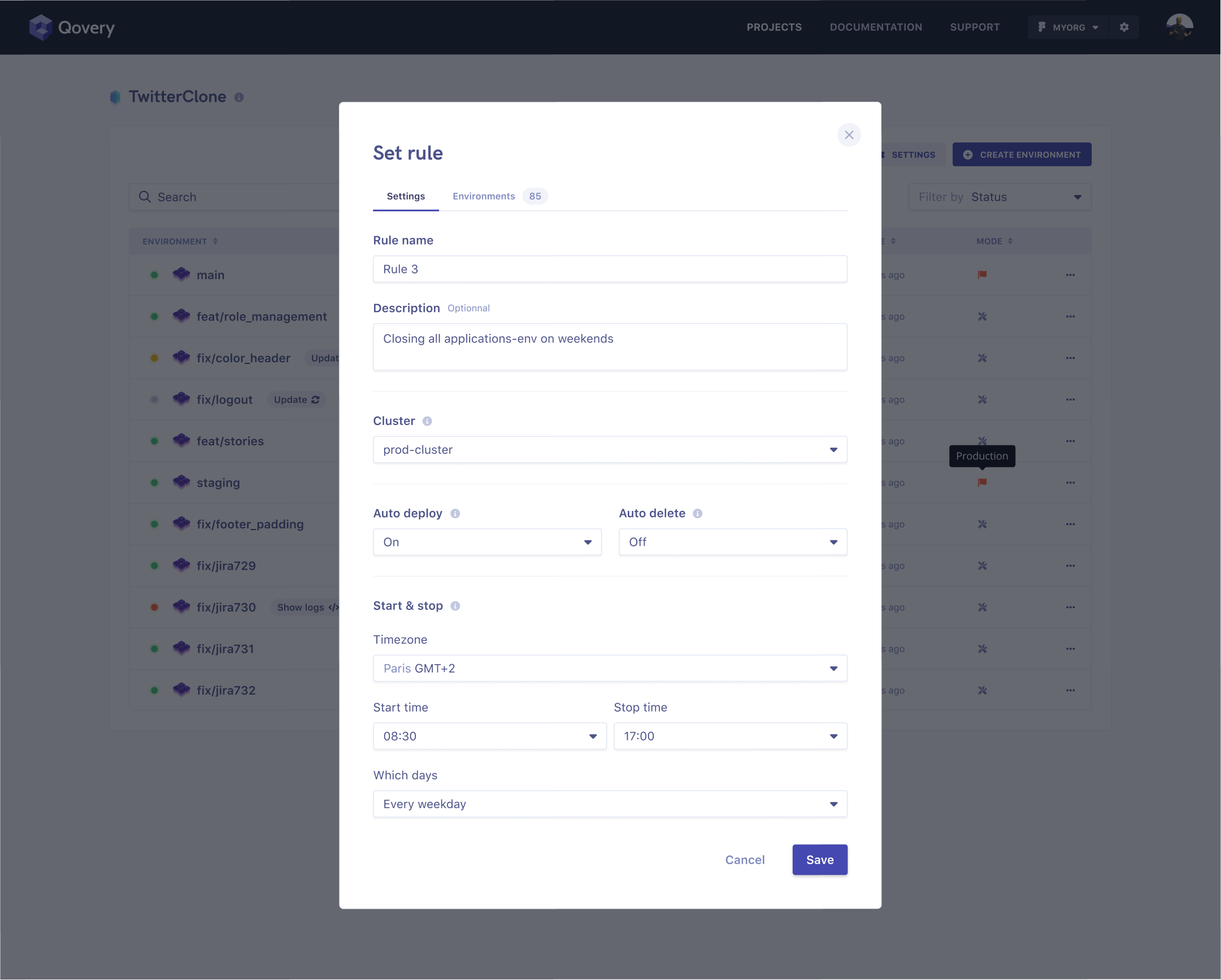Screen dimensions: 1221x980
Task: Select Stop time 17:00 dropdown
Action: tap(730, 736)
